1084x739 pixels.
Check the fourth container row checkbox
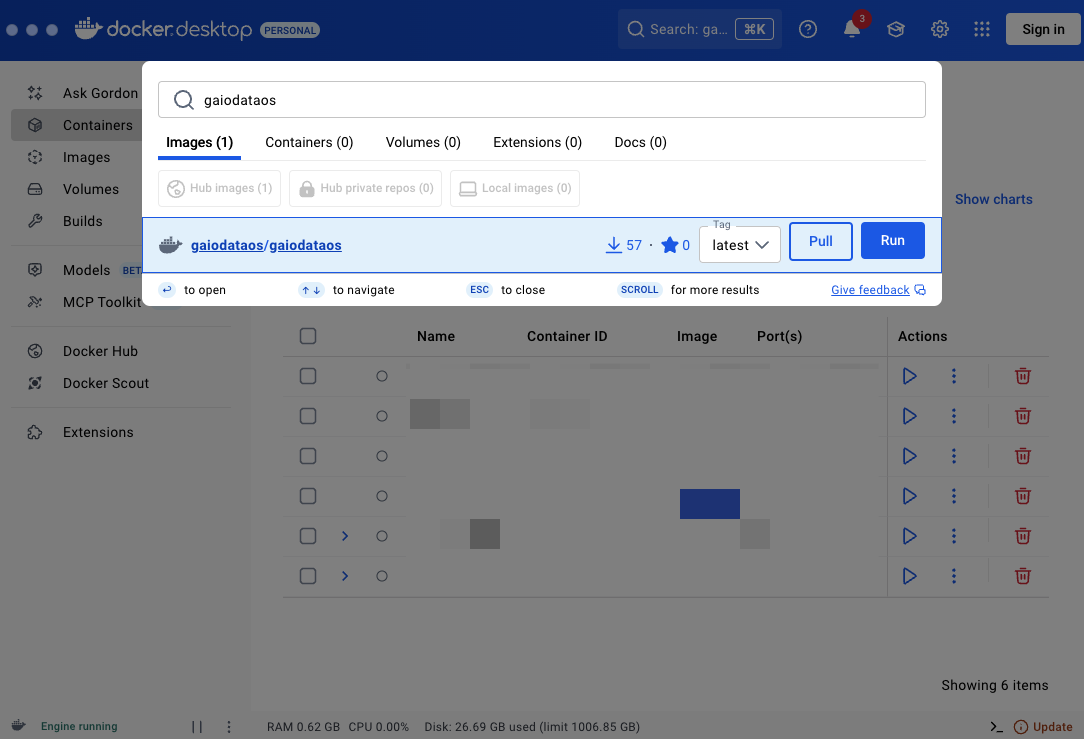click(x=308, y=496)
